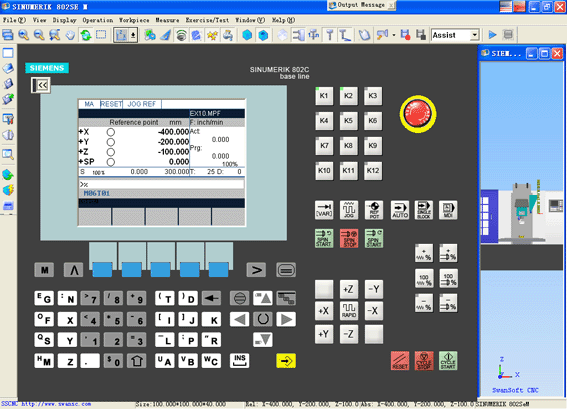Open the www.swansc.com link
This screenshot has height=409, width=567.
click(56, 404)
